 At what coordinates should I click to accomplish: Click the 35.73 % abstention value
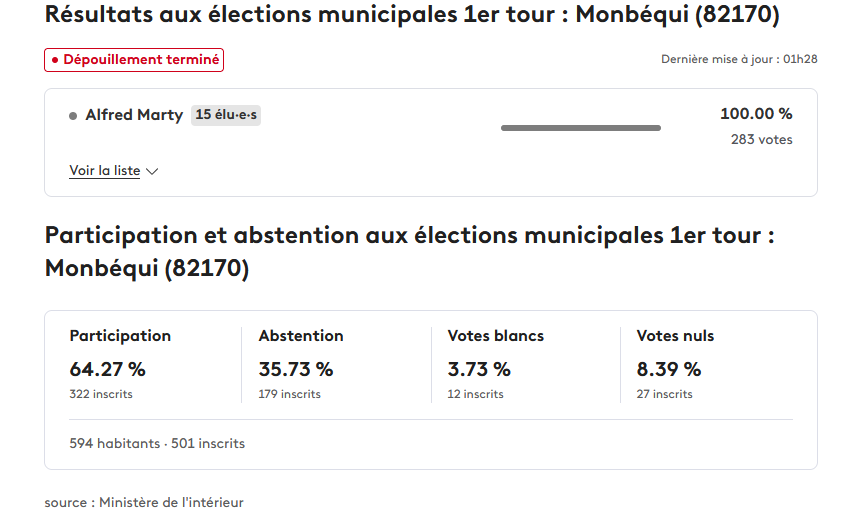pyautogui.click(x=296, y=369)
